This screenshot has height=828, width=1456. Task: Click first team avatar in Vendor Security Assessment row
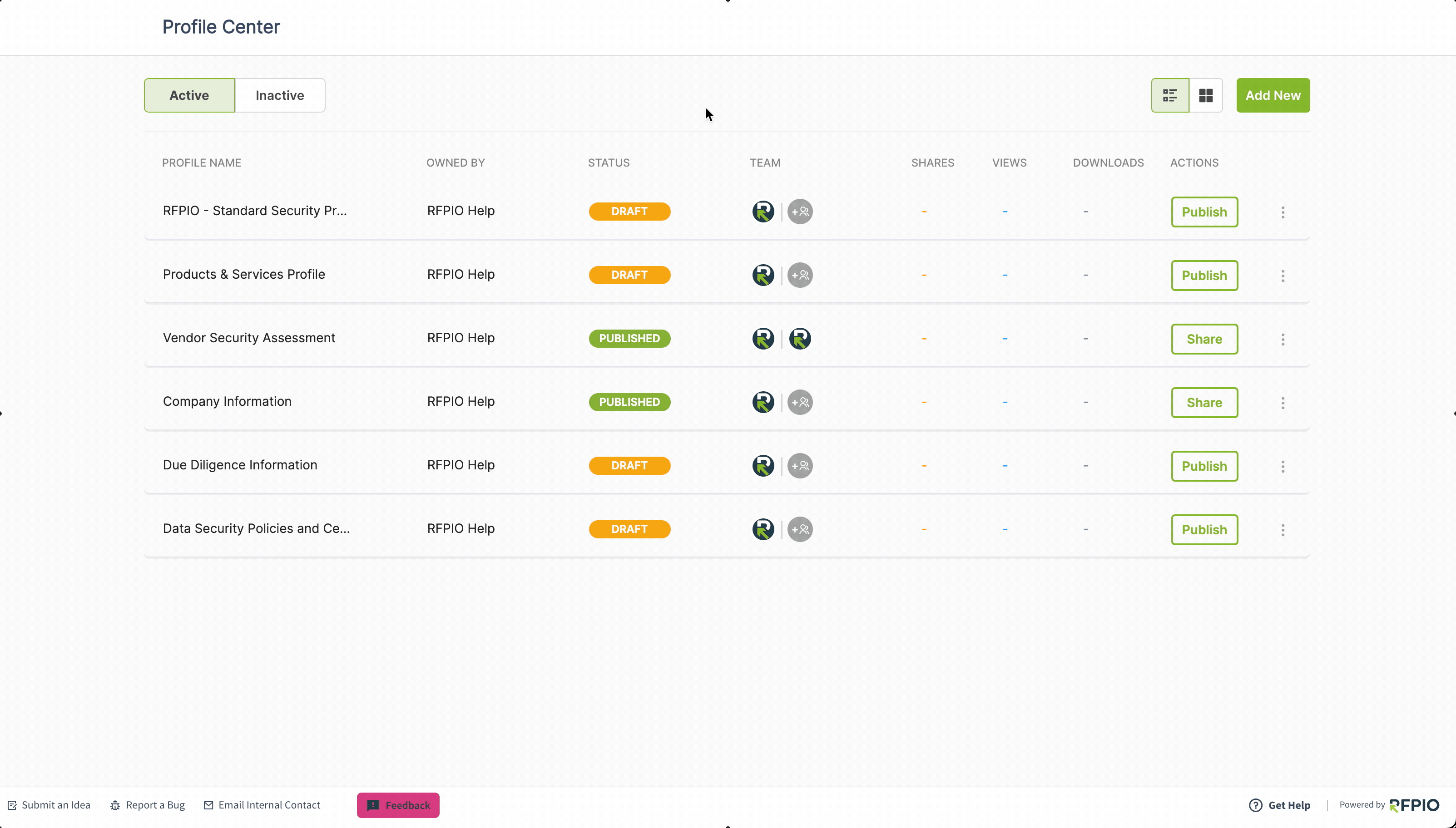point(763,339)
